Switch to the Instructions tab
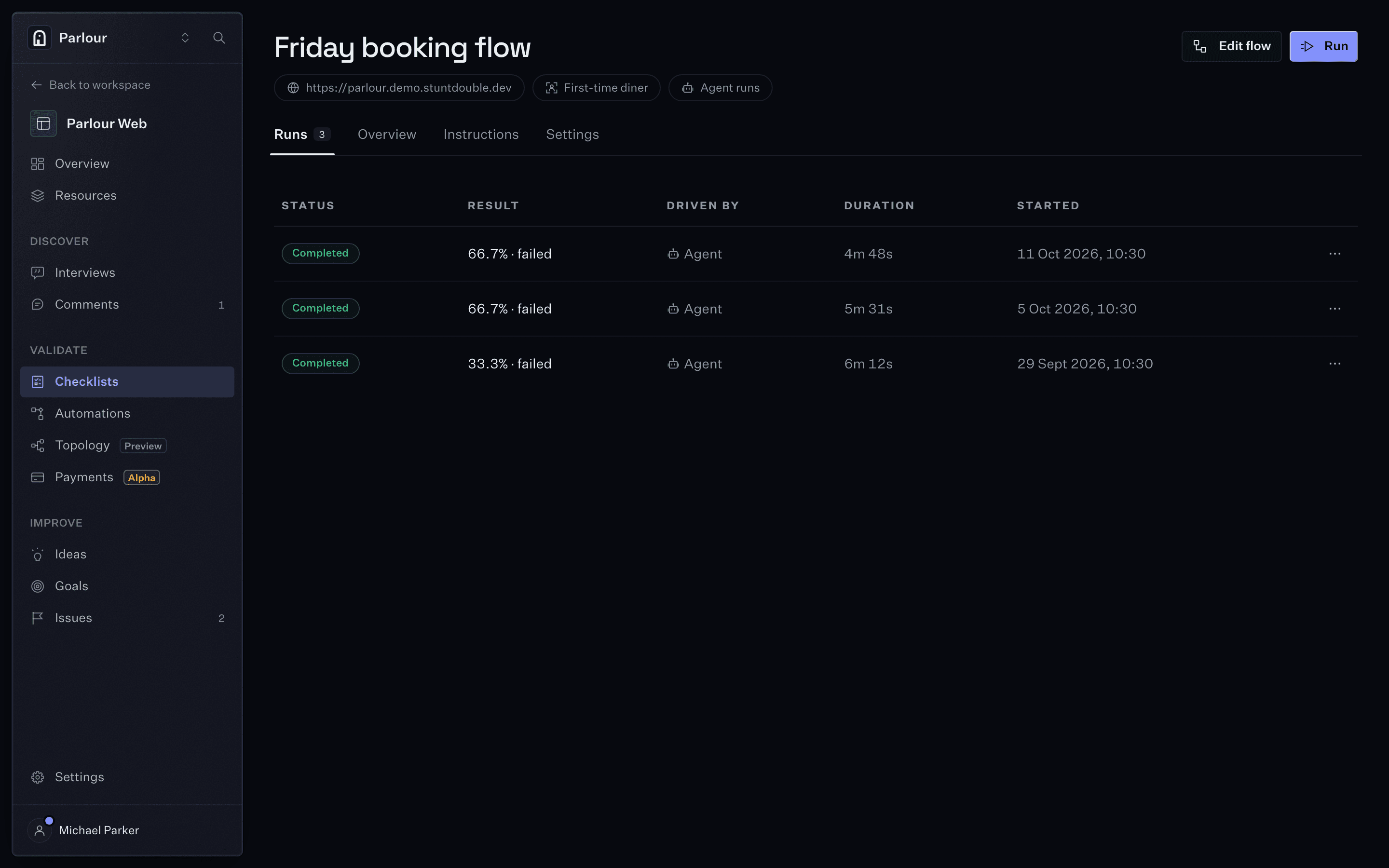 click(x=481, y=135)
